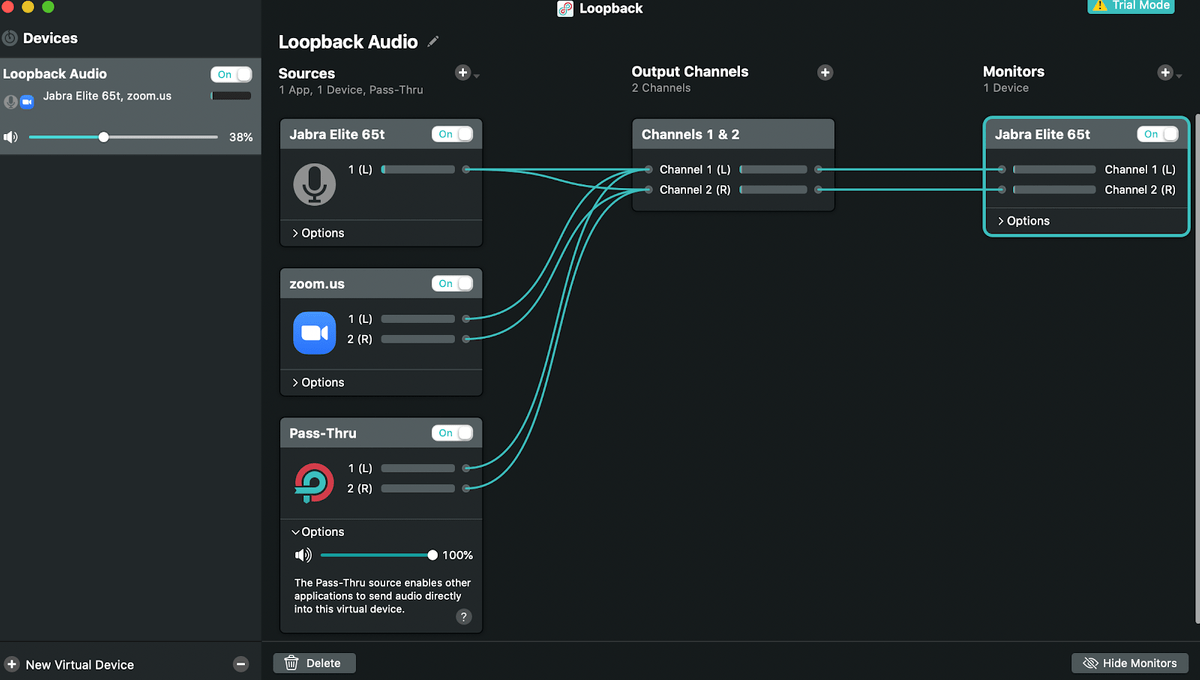Click the Jabra Elite 65t monitor title

(1042, 134)
